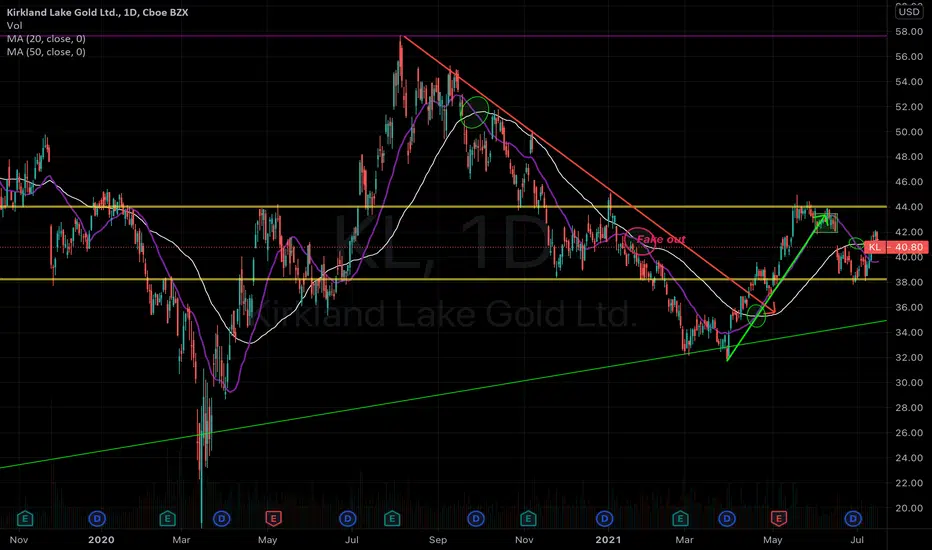Click the 24.00 price axis label
The height and width of the screenshot is (550, 932).
click(x=909, y=458)
